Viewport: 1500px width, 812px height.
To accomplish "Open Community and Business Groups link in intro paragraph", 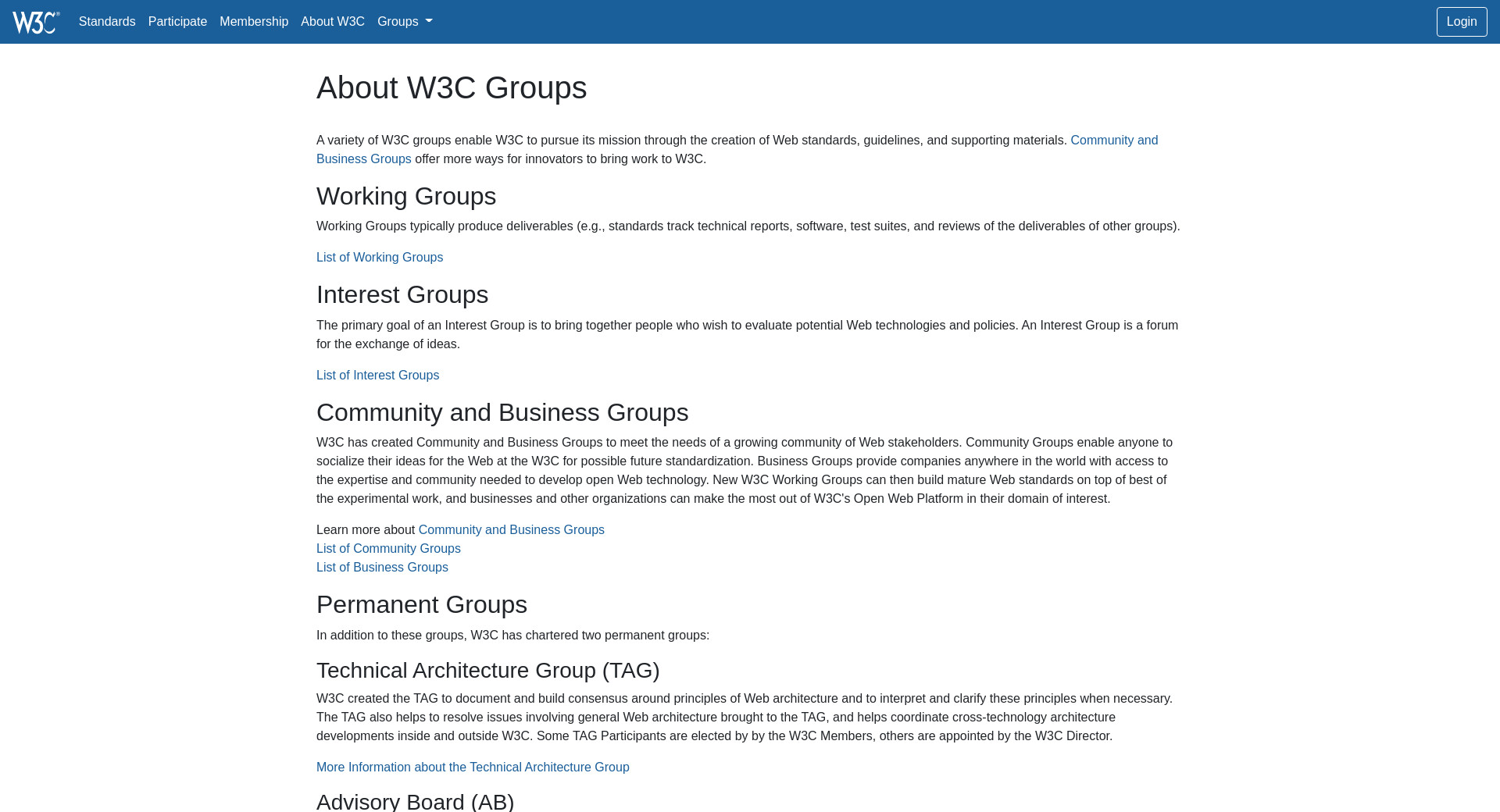I will (x=1113, y=141).
